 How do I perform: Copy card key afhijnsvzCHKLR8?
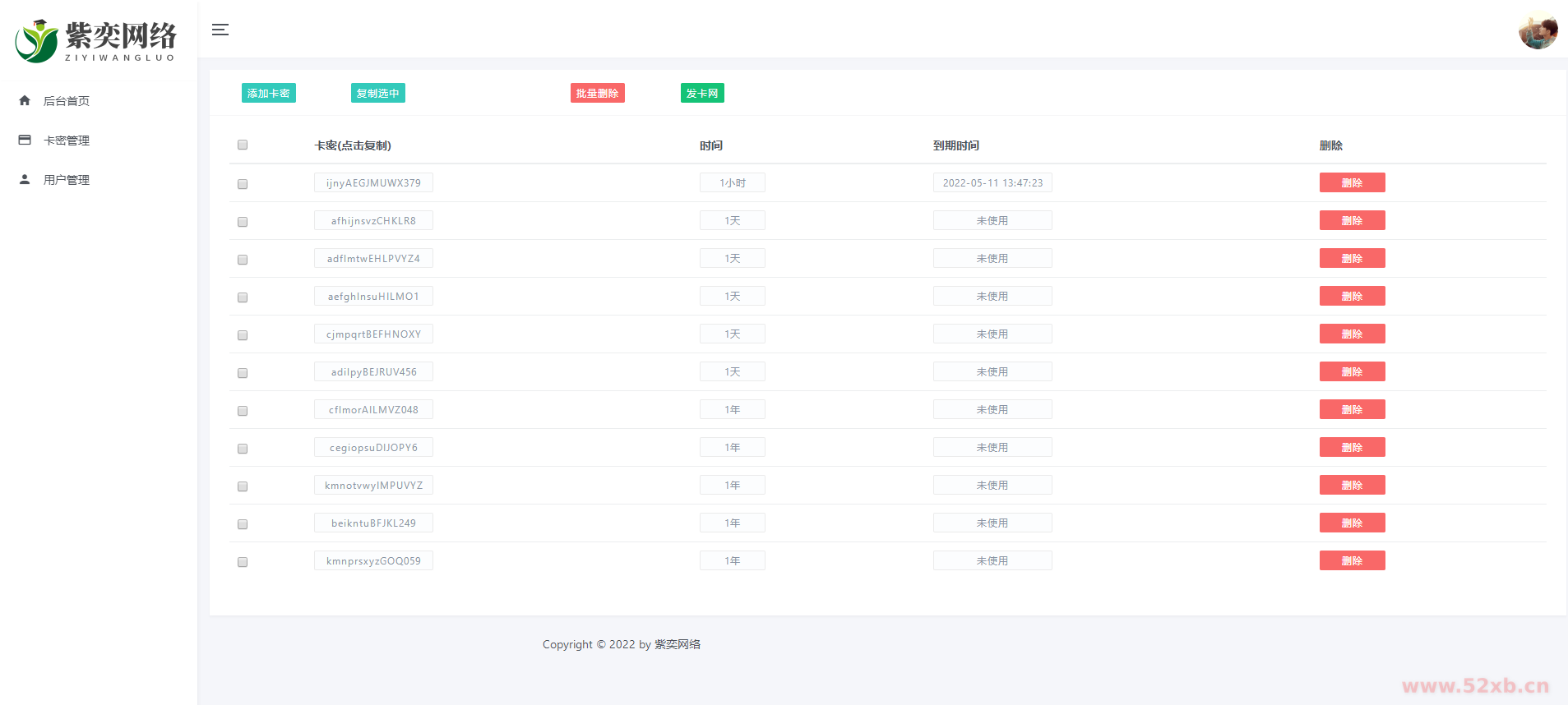pyautogui.click(x=373, y=220)
